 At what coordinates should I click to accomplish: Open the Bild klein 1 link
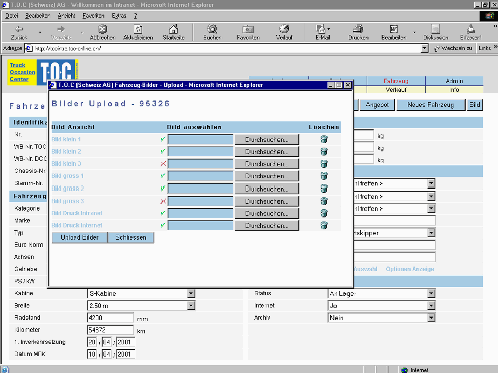pos(66,139)
